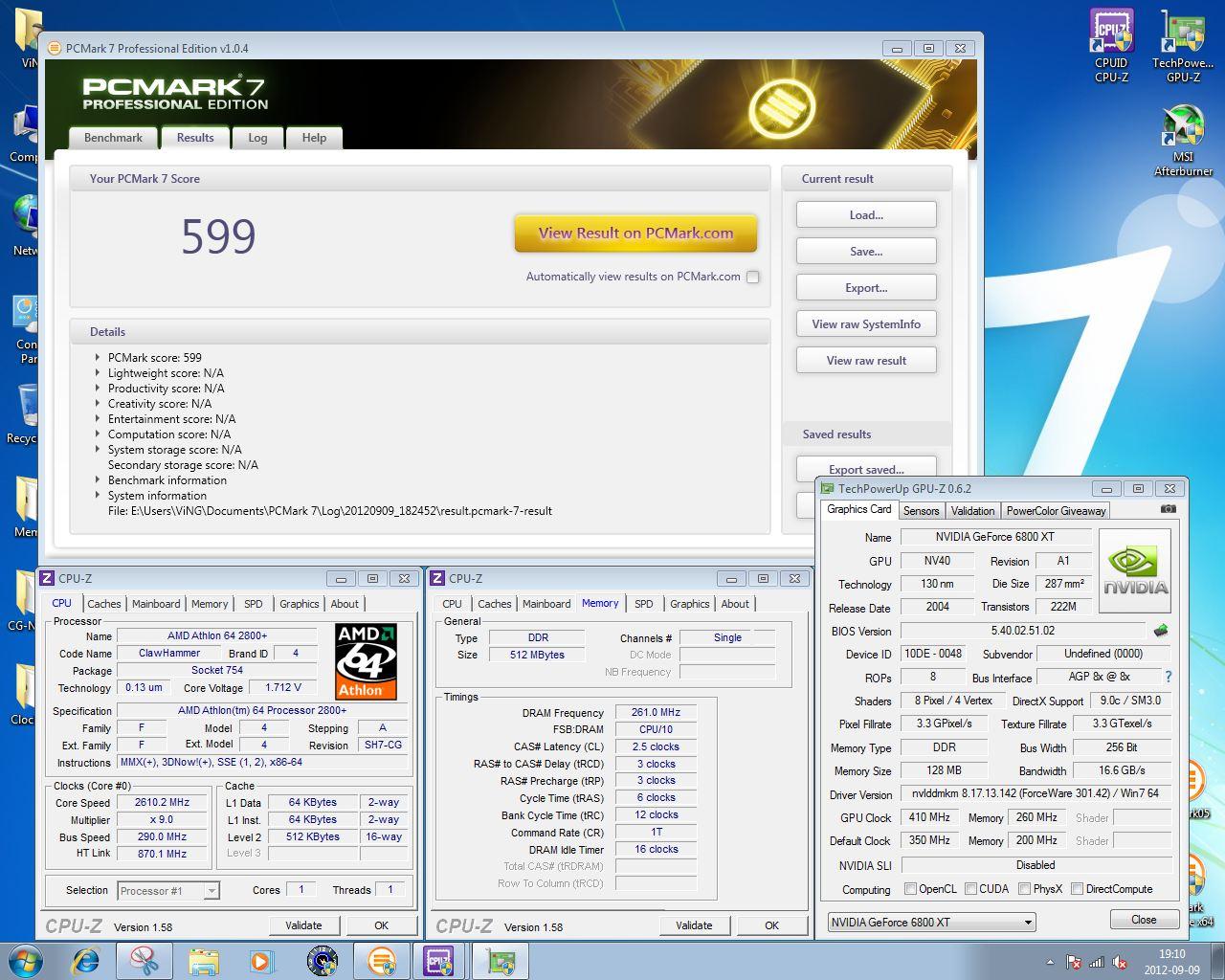Expand the Entertainment score detail row
Screen dimensions: 1225x980
click(x=98, y=419)
